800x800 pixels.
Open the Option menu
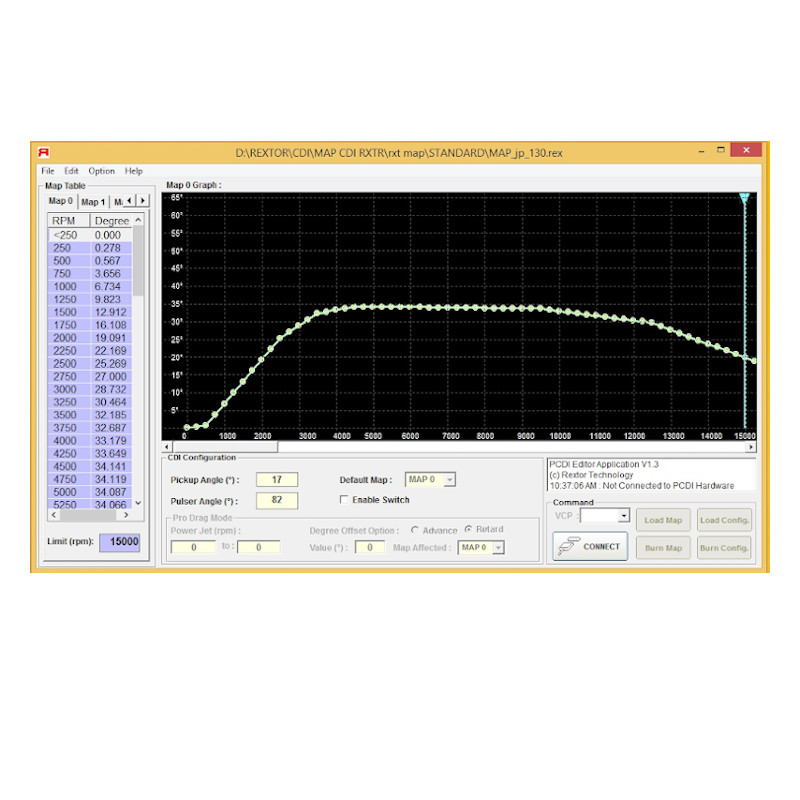click(x=101, y=171)
